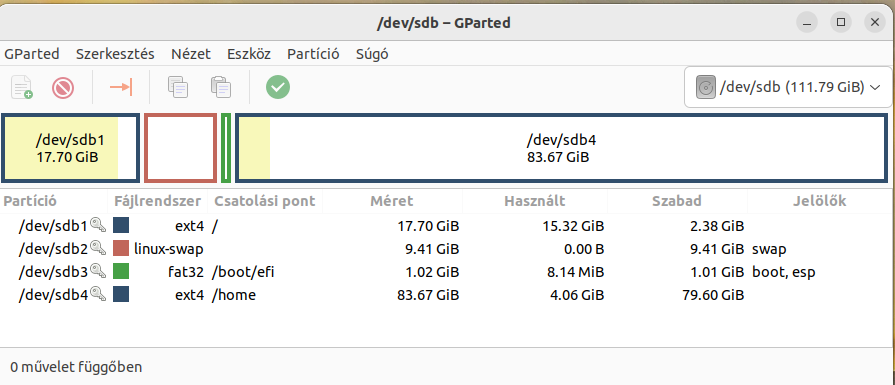Click the key icon next to /dev/sdb2
The height and width of the screenshot is (385, 895).
[98, 249]
